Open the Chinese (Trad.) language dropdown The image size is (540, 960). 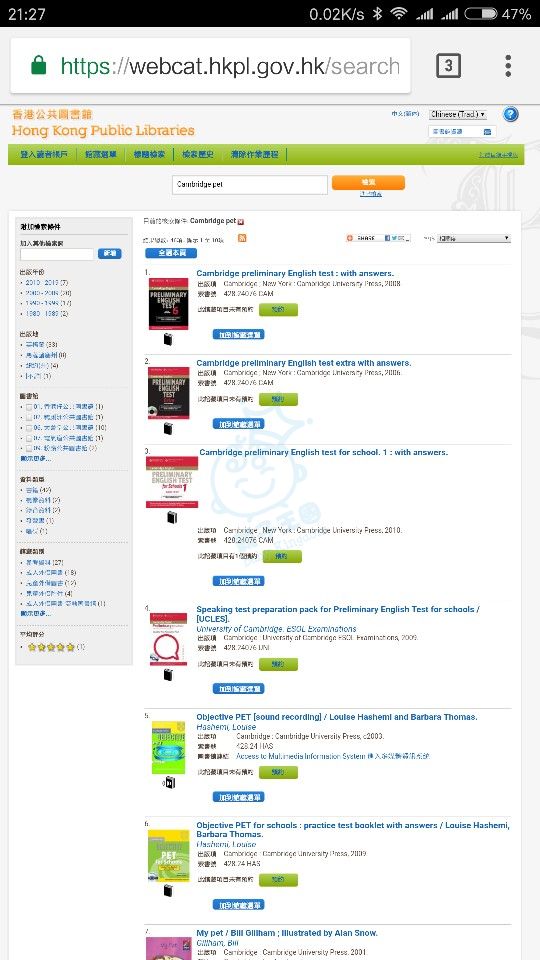click(x=457, y=114)
